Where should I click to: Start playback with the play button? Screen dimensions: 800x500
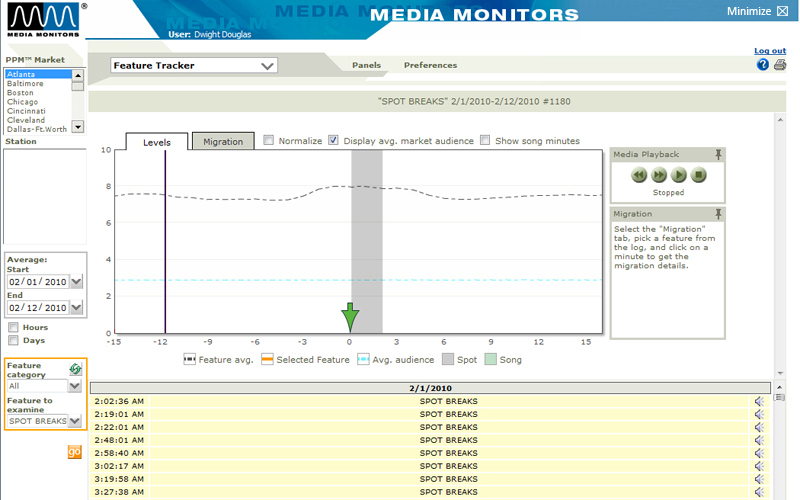click(679, 175)
